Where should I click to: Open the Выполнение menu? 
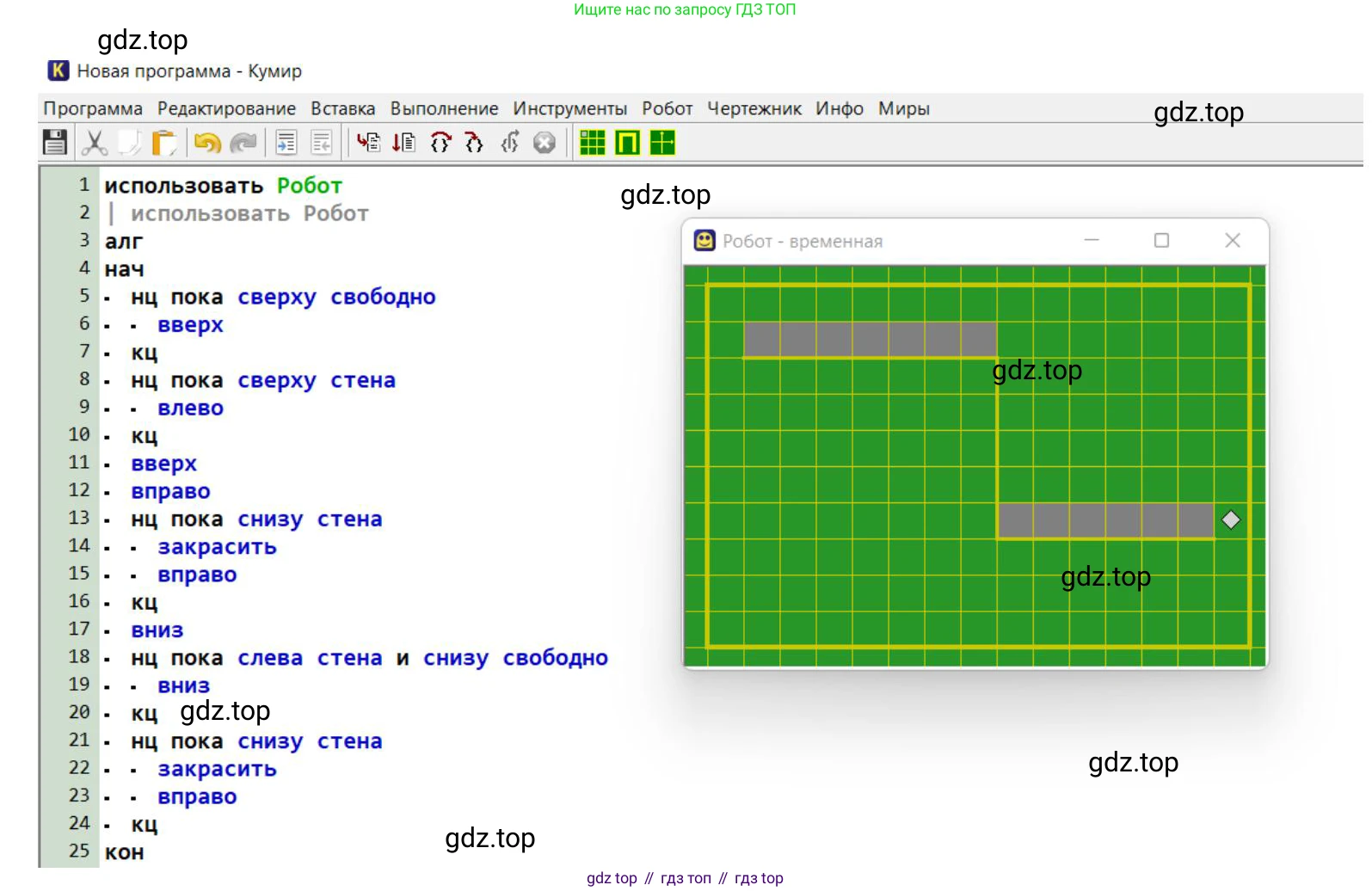[x=444, y=109]
